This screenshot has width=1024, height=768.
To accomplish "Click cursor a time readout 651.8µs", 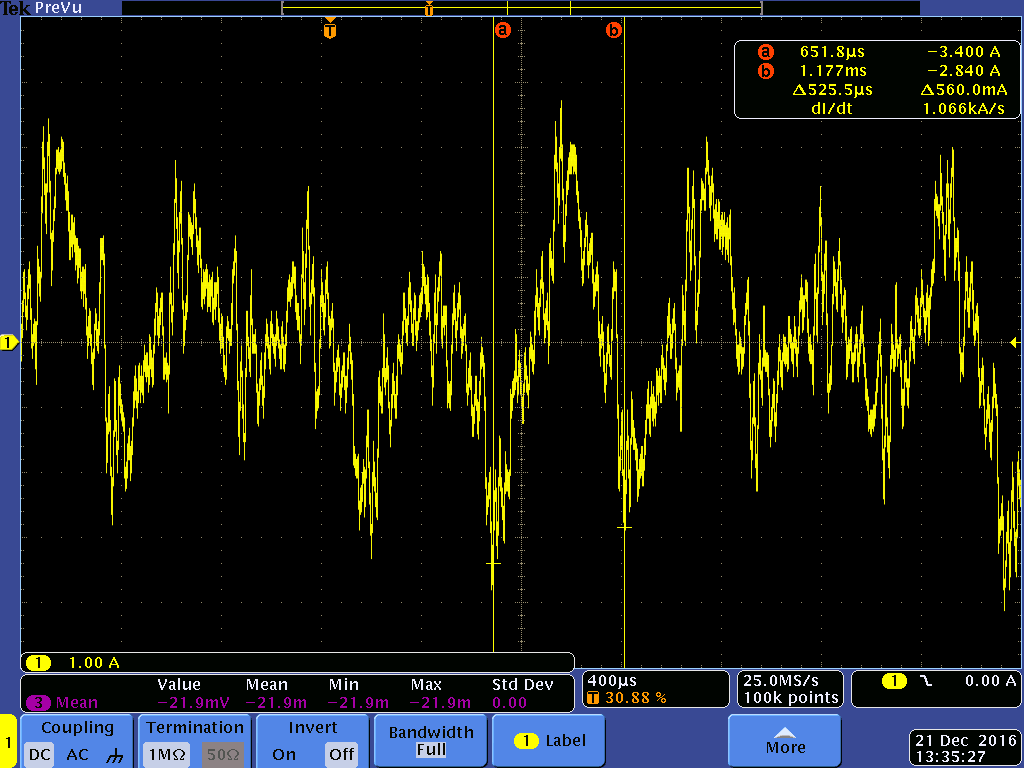I will pos(832,52).
